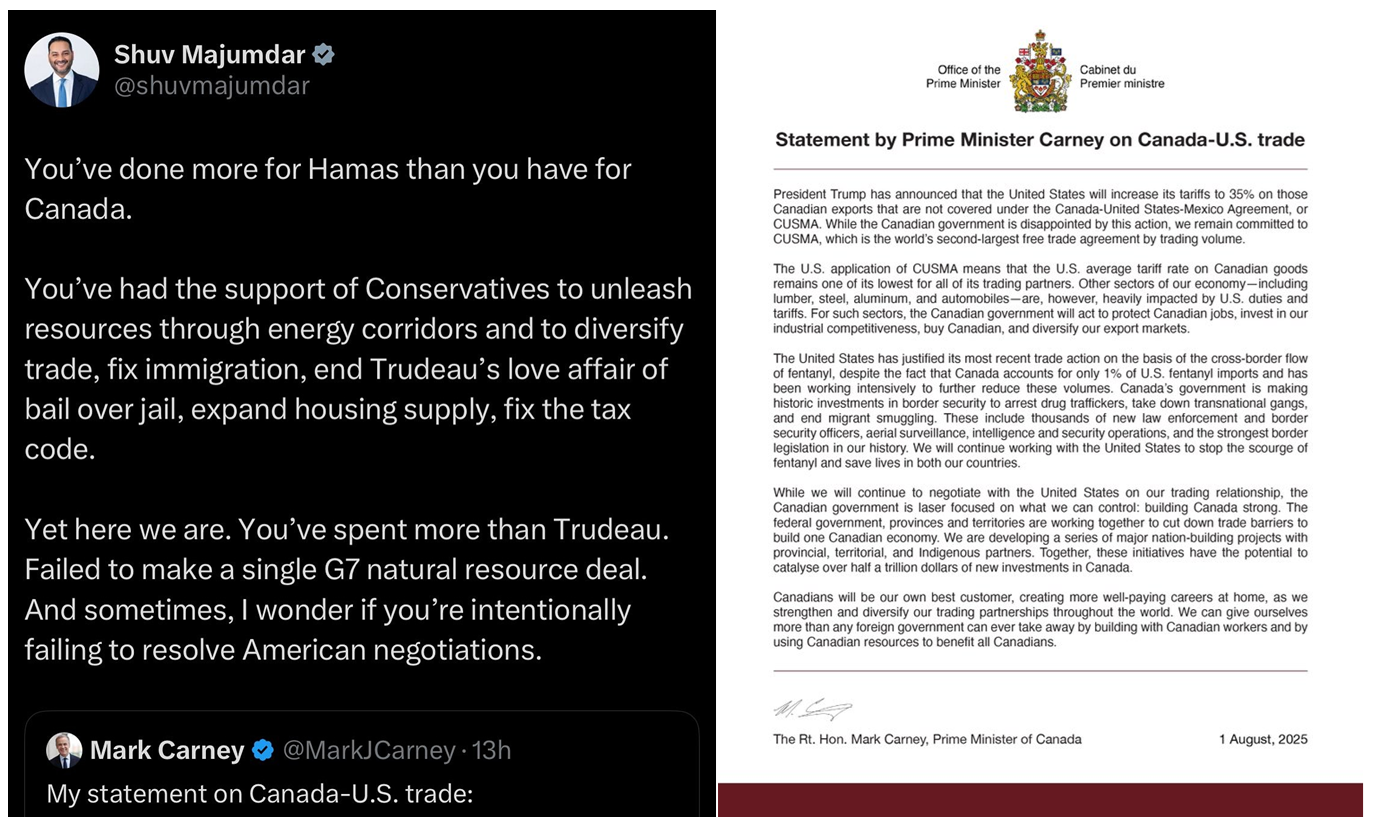Click Mark Carney's small avatar in quoted post
1385x828 pixels.
64,750
